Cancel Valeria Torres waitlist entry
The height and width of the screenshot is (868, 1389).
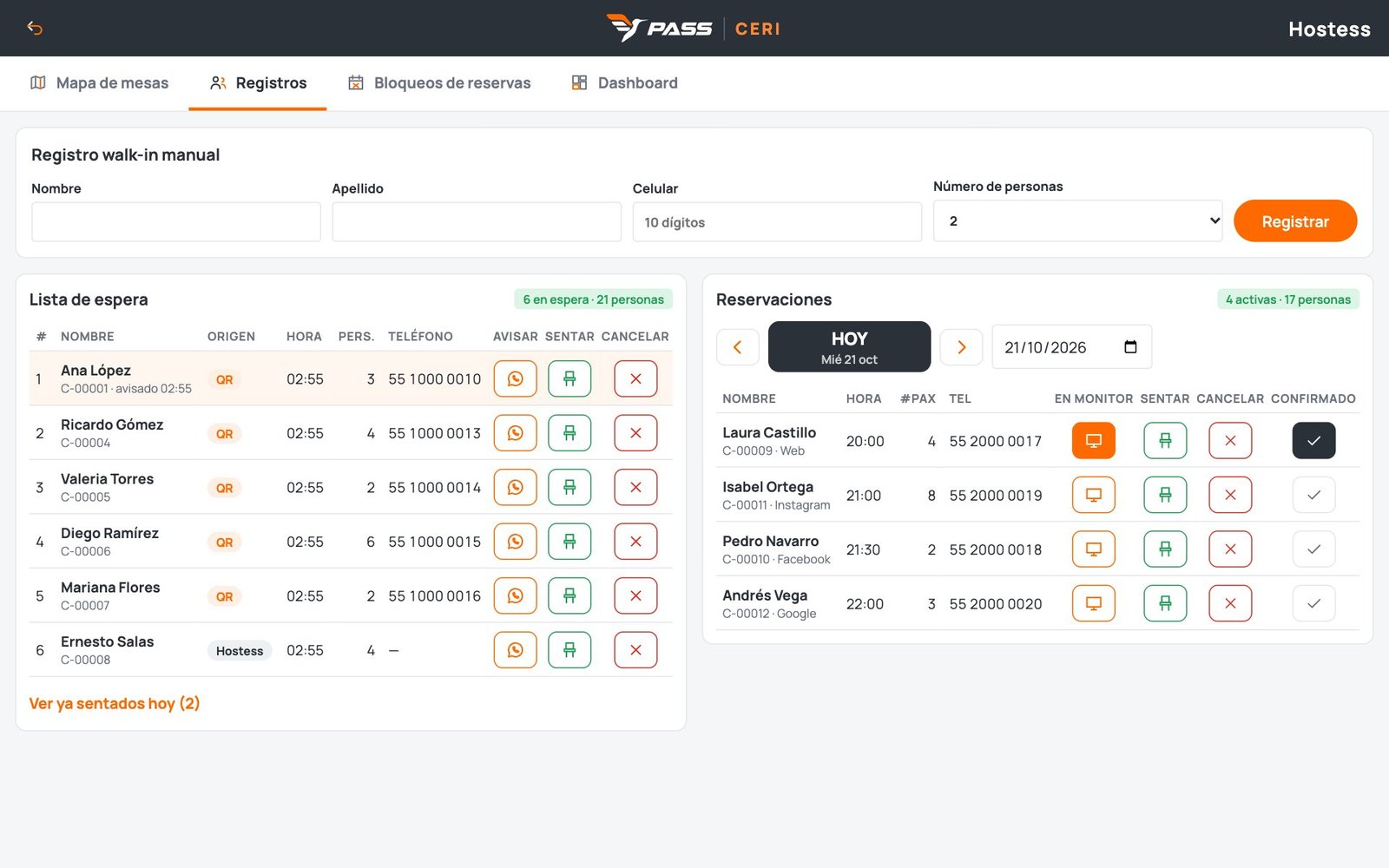635,488
